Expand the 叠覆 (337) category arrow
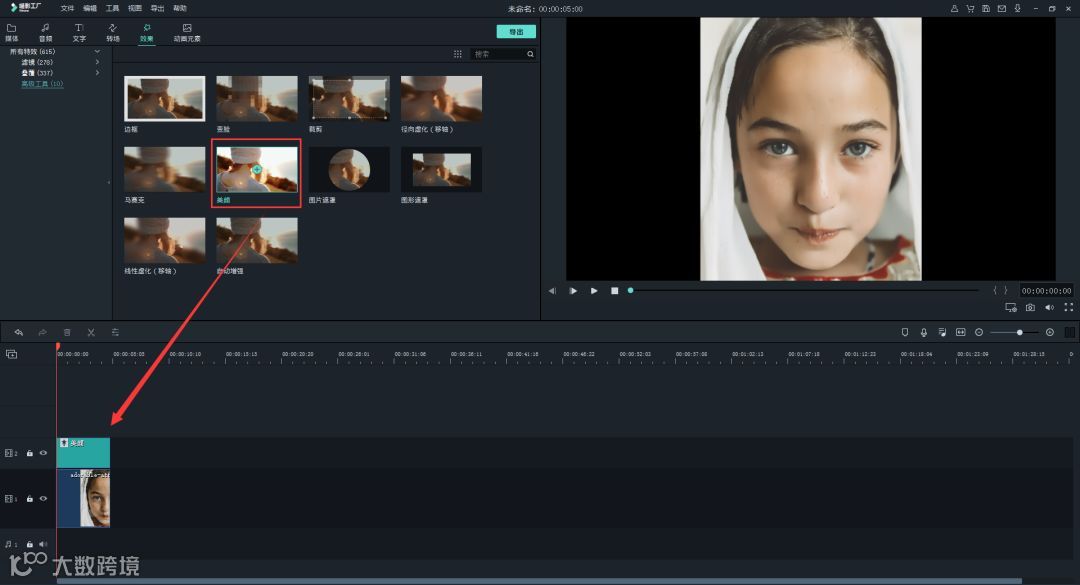1080x585 pixels. (97, 73)
